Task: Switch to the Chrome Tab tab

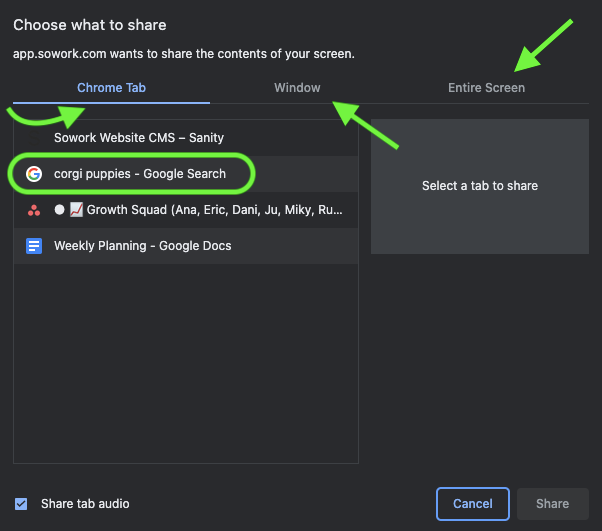Action: [x=111, y=88]
